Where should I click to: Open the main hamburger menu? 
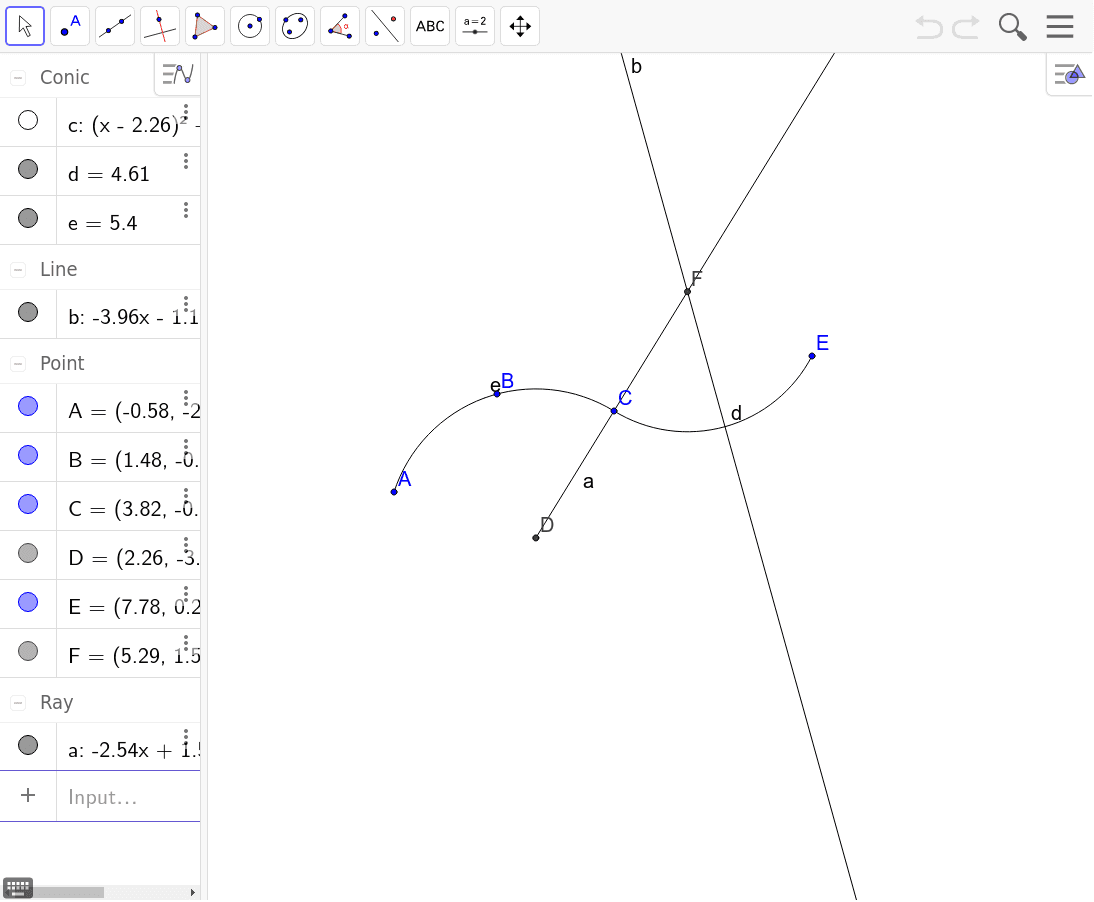coord(1060,27)
